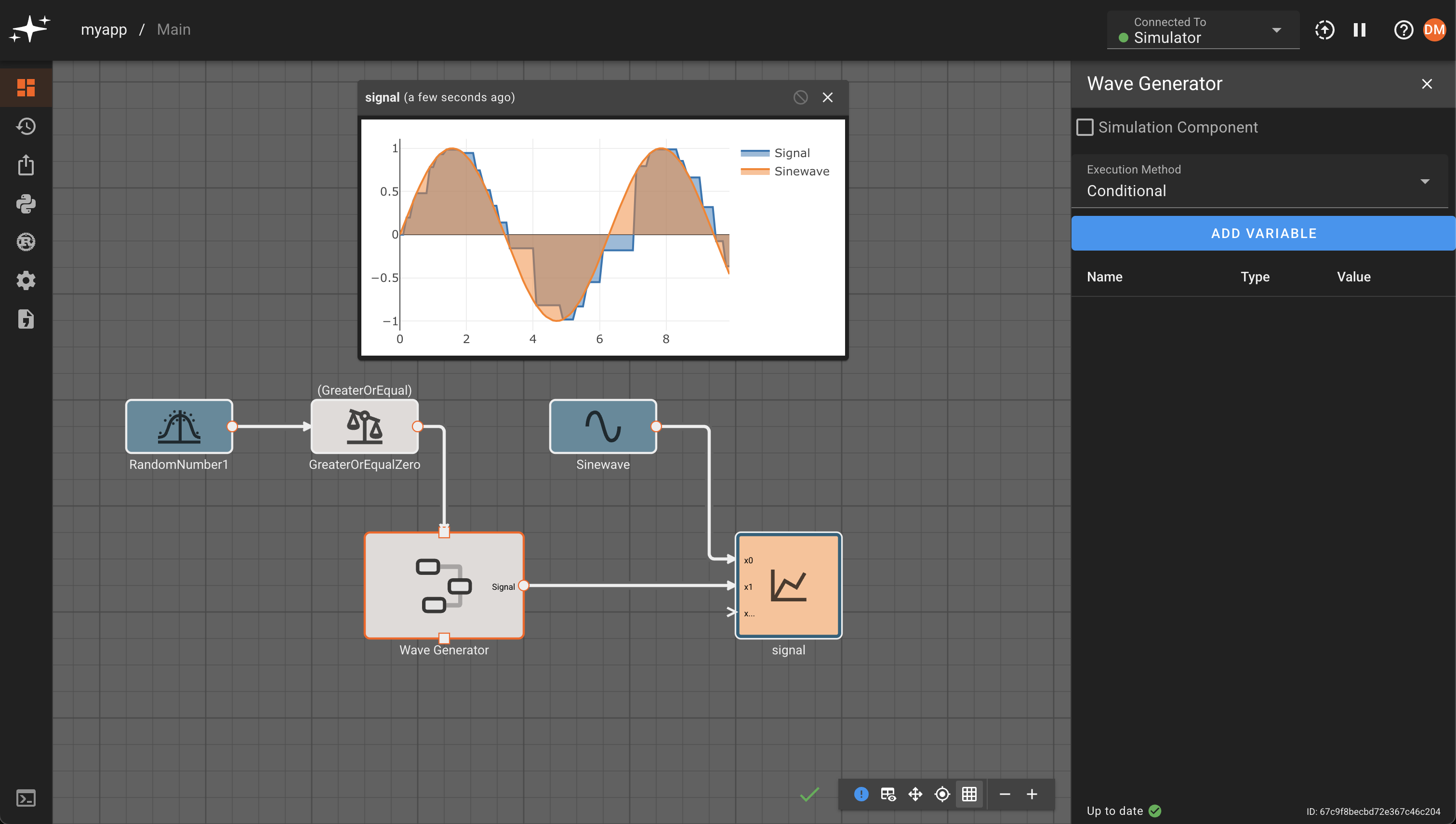Click the export/share icon in sidebar

pyautogui.click(x=26, y=165)
